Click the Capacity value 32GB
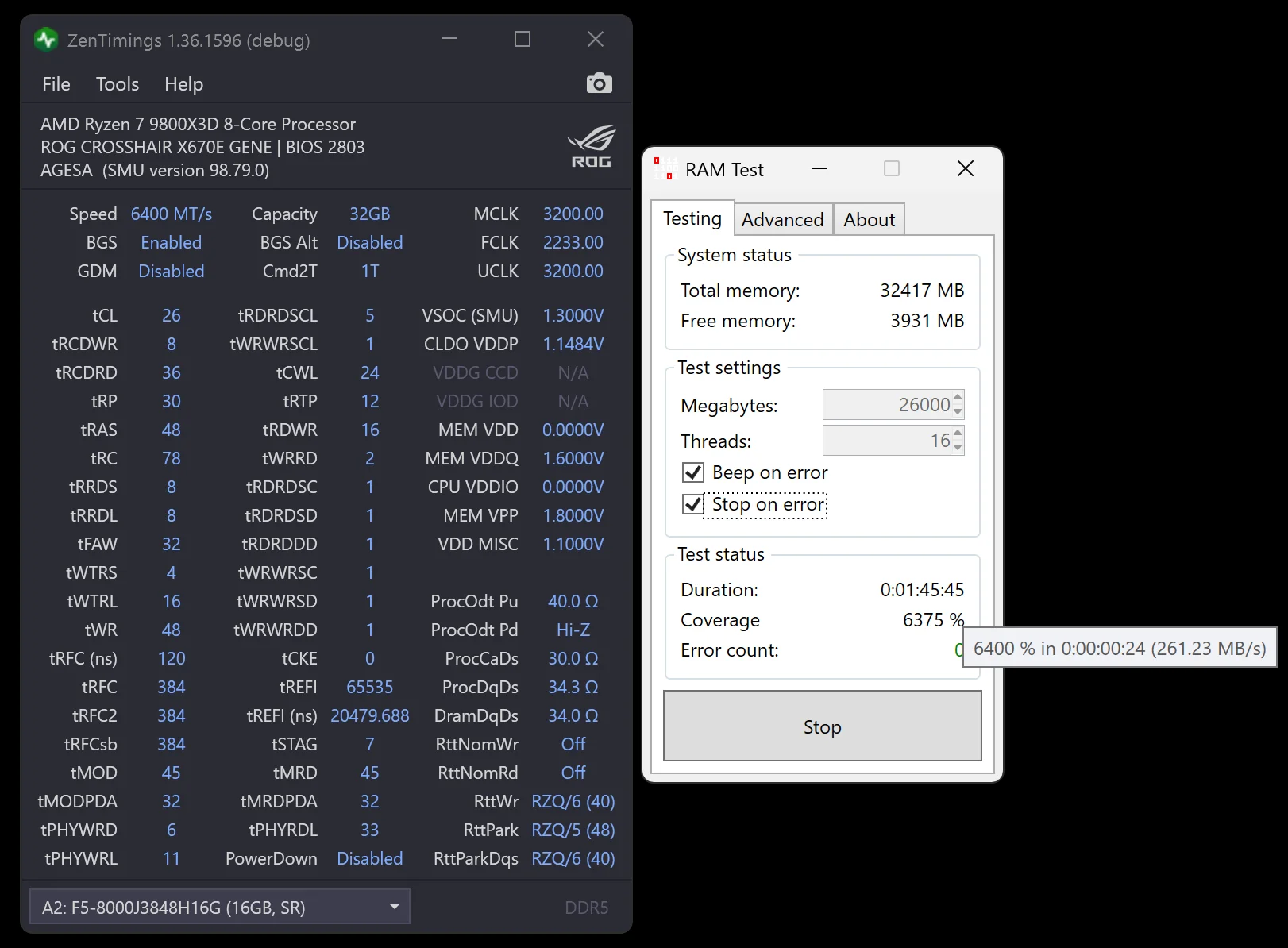 tap(370, 214)
